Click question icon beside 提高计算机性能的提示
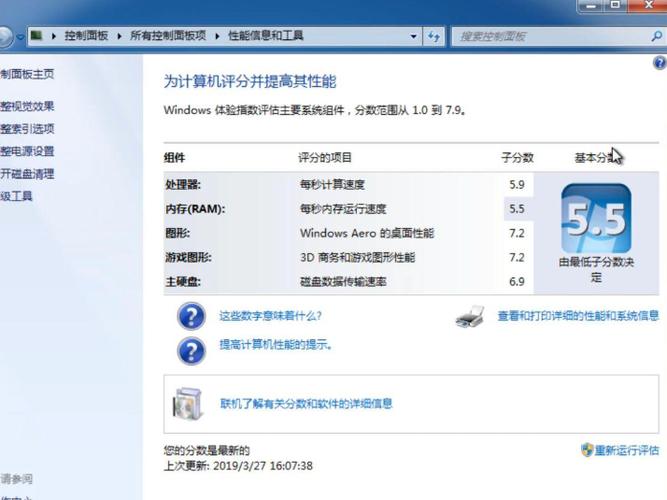667x500 pixels. coord(191,351)
